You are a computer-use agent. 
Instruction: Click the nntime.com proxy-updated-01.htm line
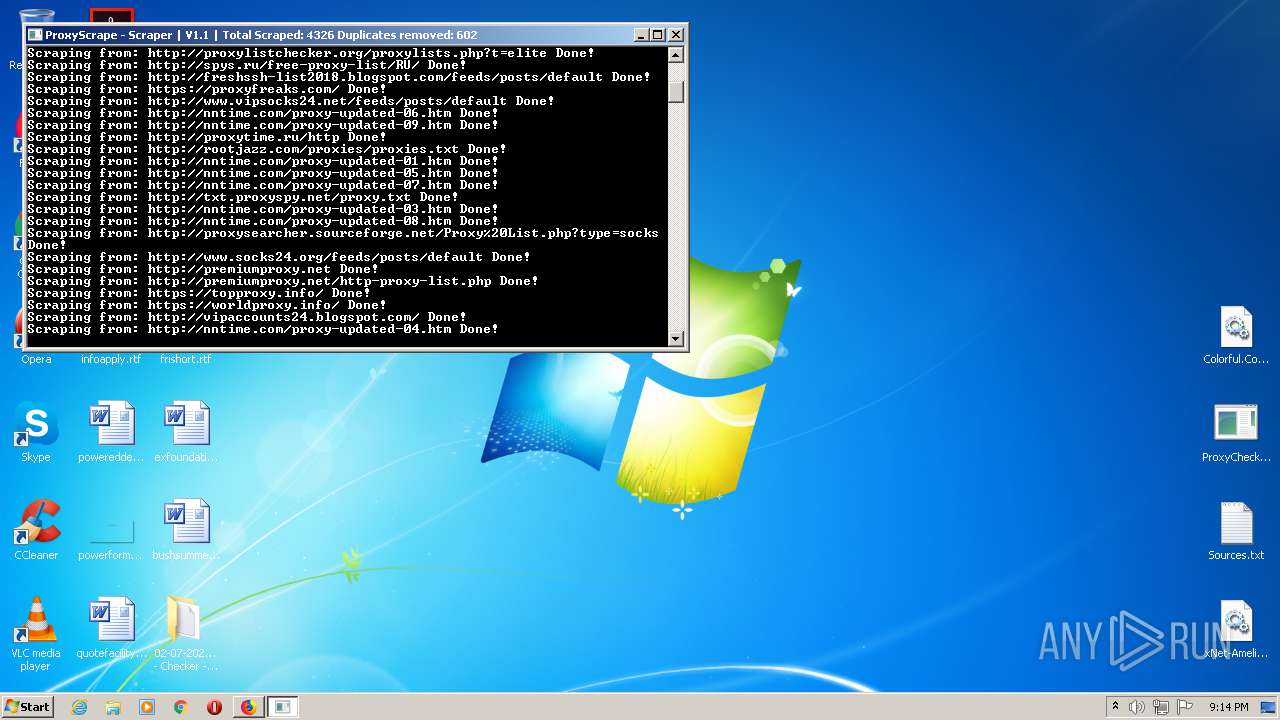coord(263,161)
